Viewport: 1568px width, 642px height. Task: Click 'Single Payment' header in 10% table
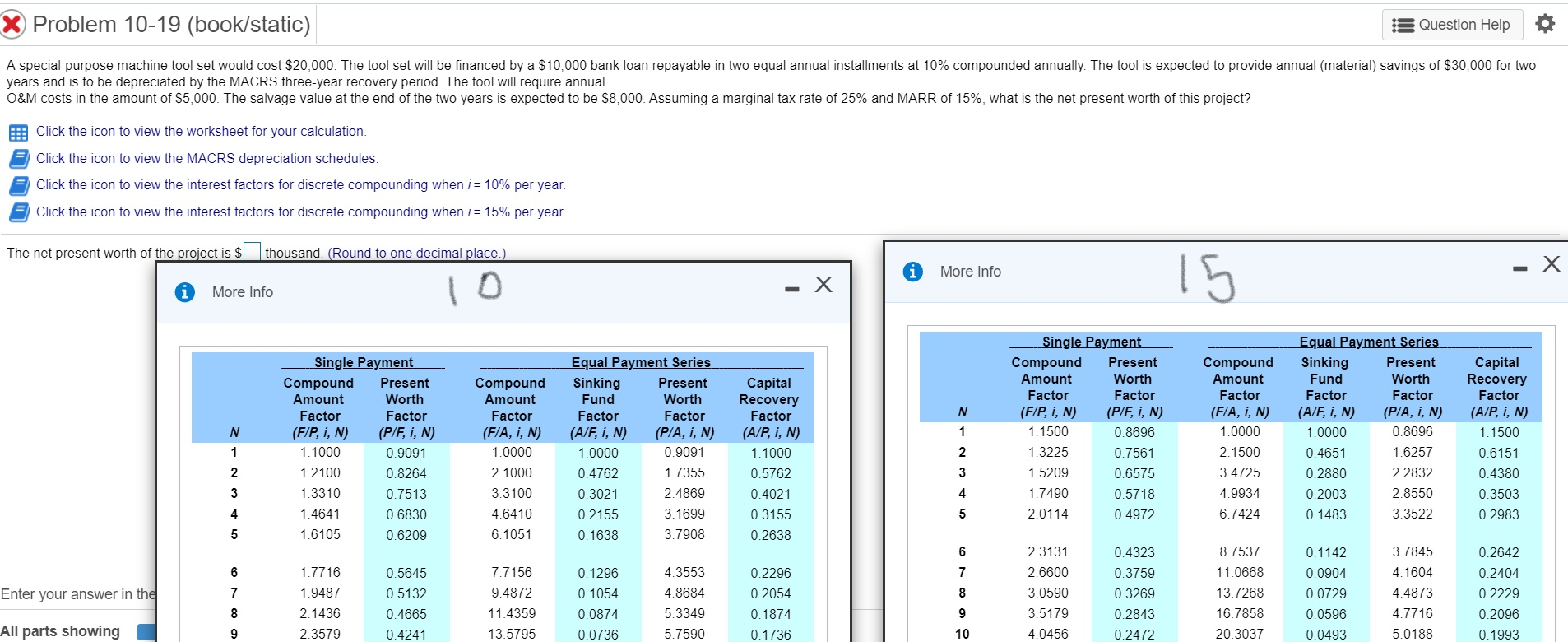[x=364, y=362]
